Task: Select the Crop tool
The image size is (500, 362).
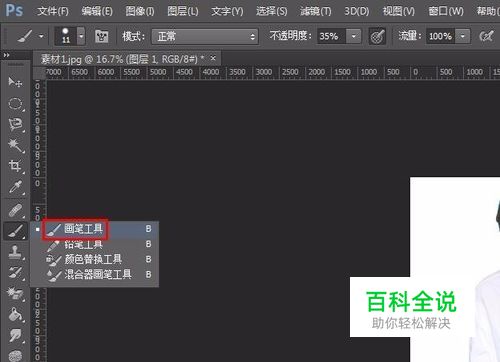Action: [15, 166]
